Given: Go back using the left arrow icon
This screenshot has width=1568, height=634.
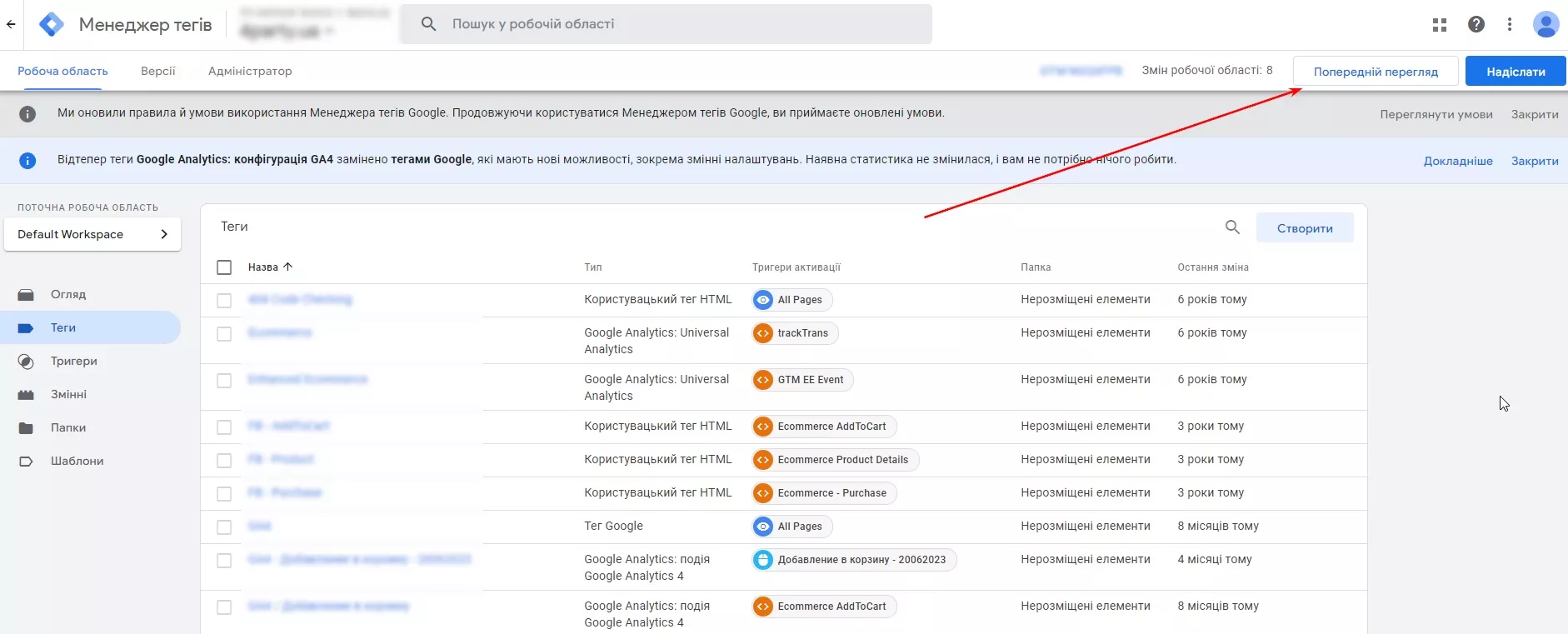Looking at the screenshot, I should click(x=10, y=24).
